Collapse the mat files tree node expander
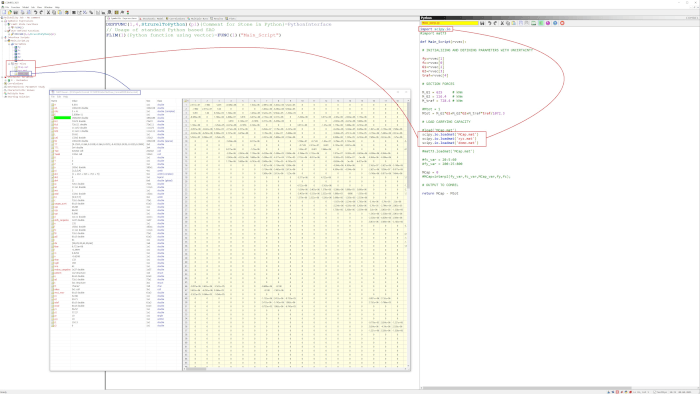This screenshot has height=394, width=700. (x=9, y=64)
